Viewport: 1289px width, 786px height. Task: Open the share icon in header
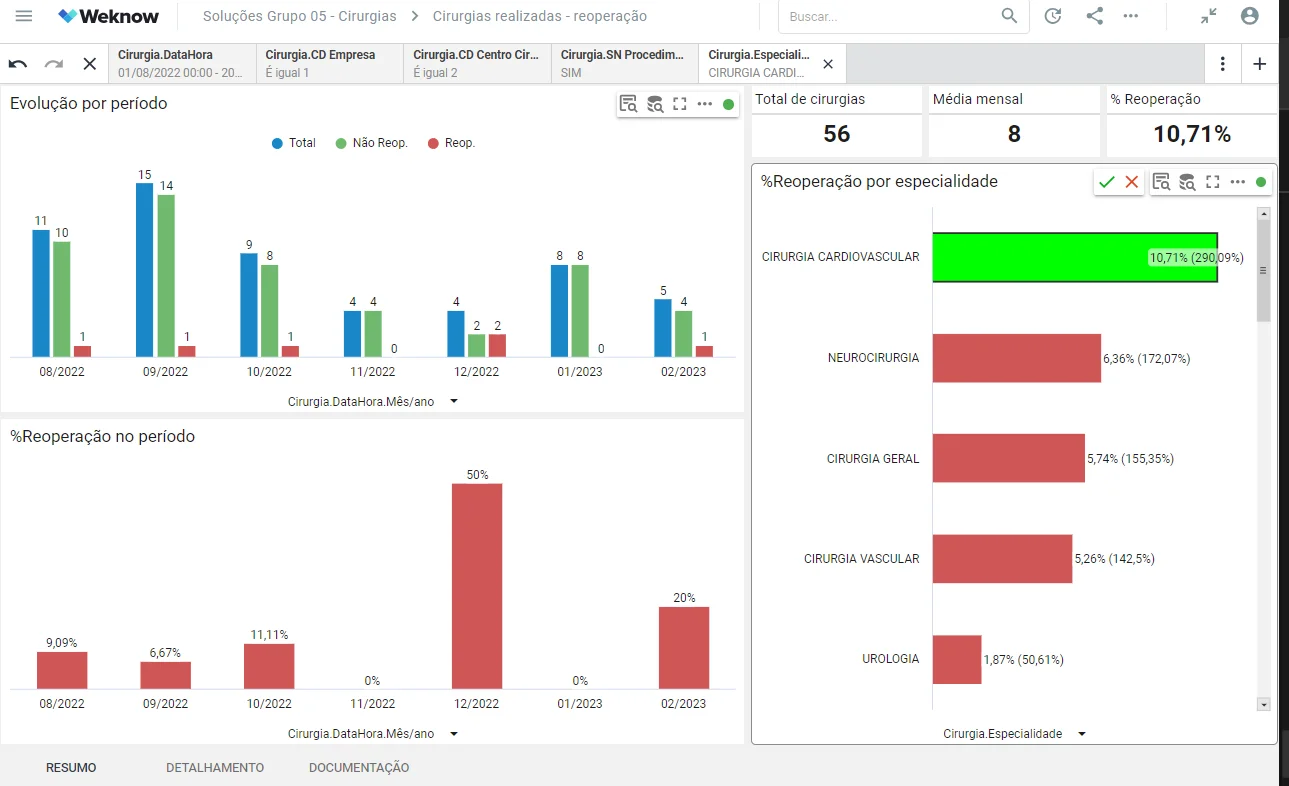(x=1095, y=16)
